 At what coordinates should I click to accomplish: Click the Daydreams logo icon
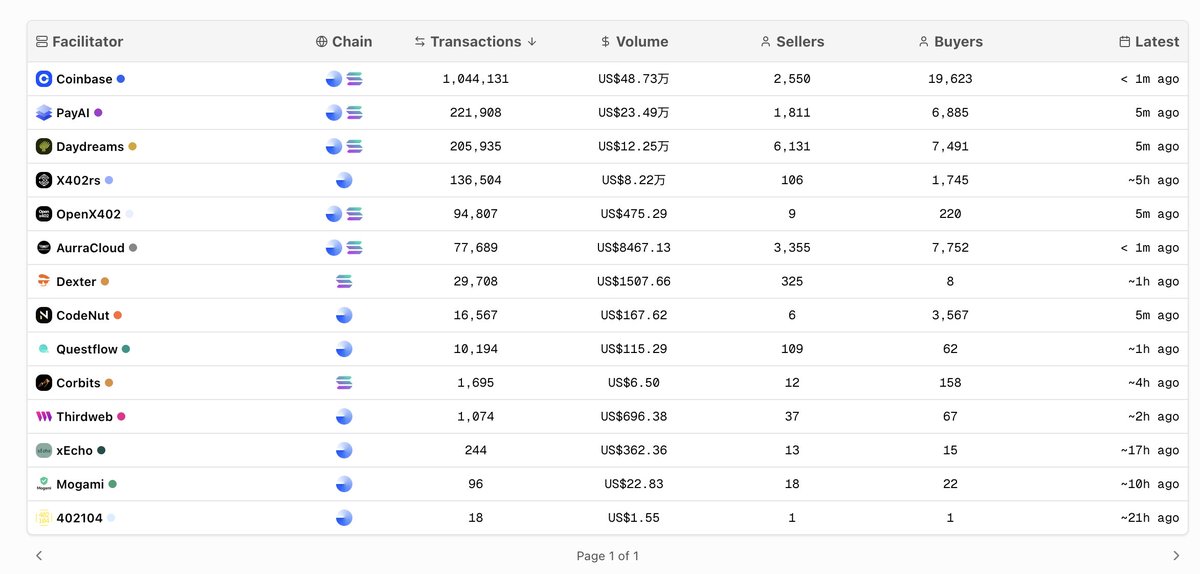[44, 147]
